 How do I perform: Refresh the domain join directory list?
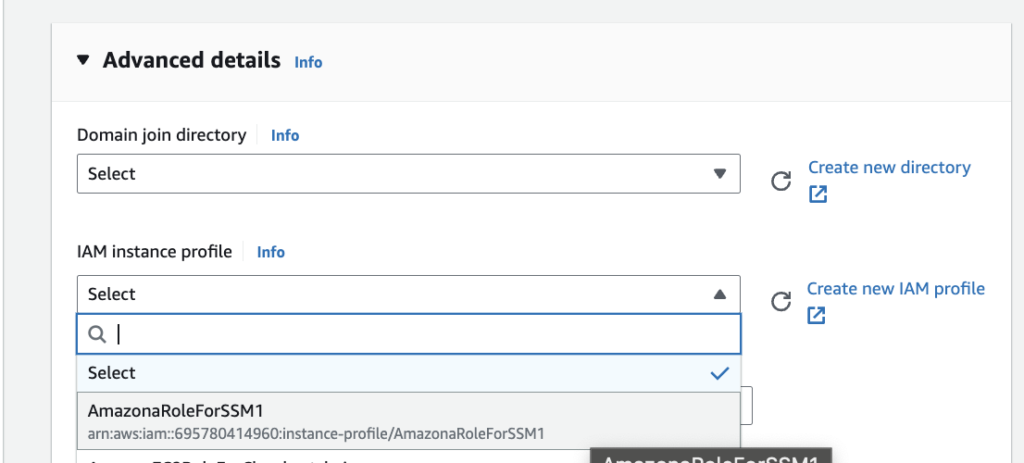tap(781, 181)
